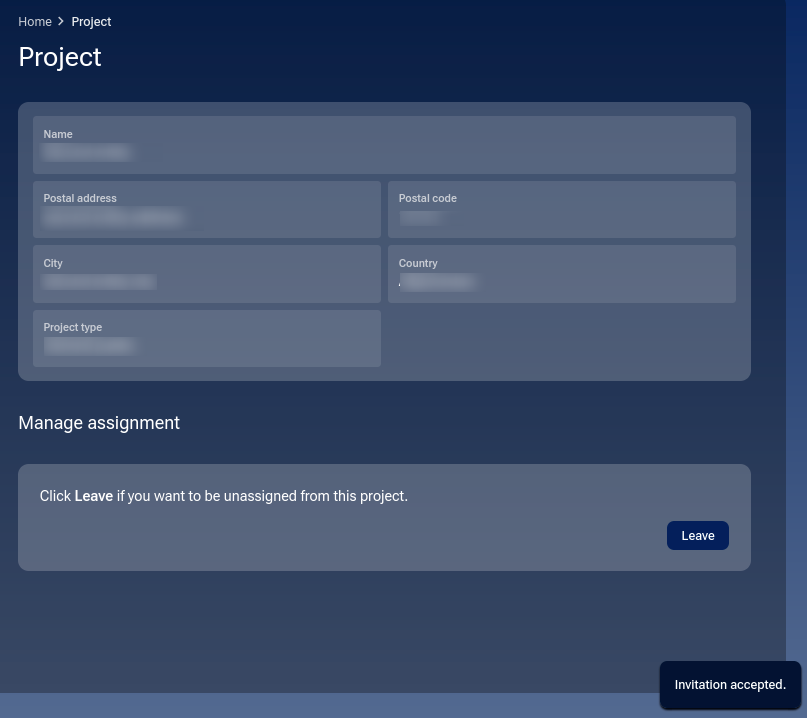Go to Home in breadcrumb

35,22
